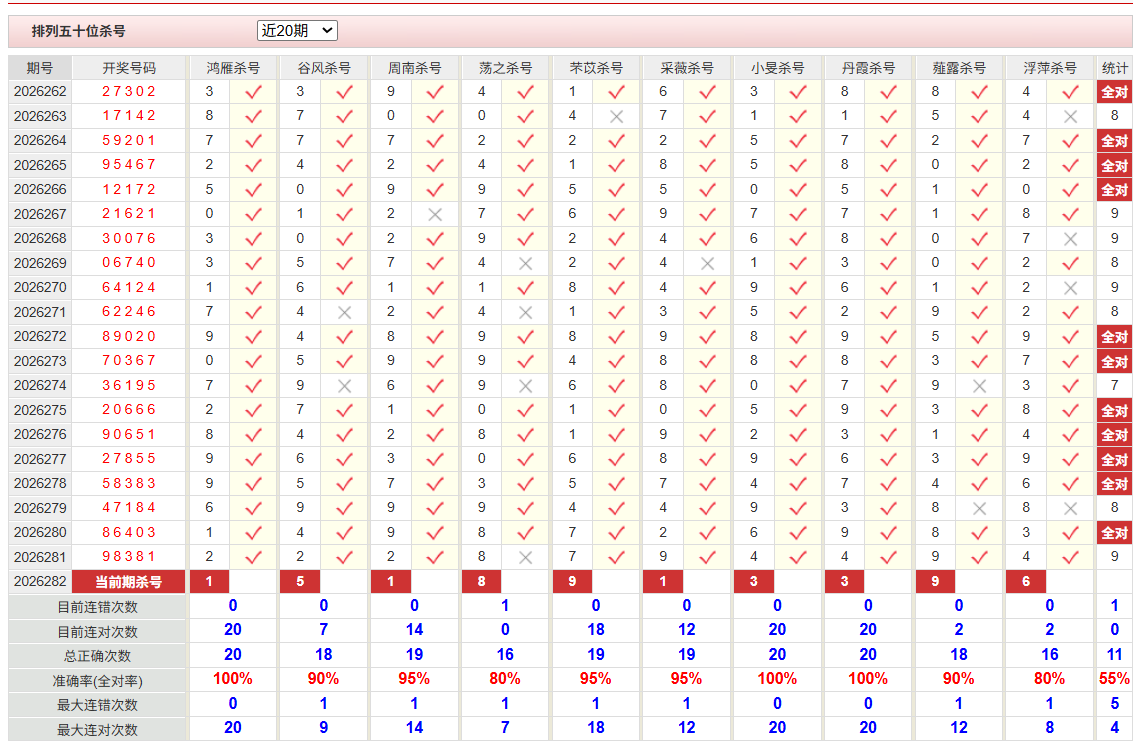Select the check mark for 丹霞杀号 in row 2026281
Image resolution: width=1136 pixels, height=750 pixels.
click(889, 557)
